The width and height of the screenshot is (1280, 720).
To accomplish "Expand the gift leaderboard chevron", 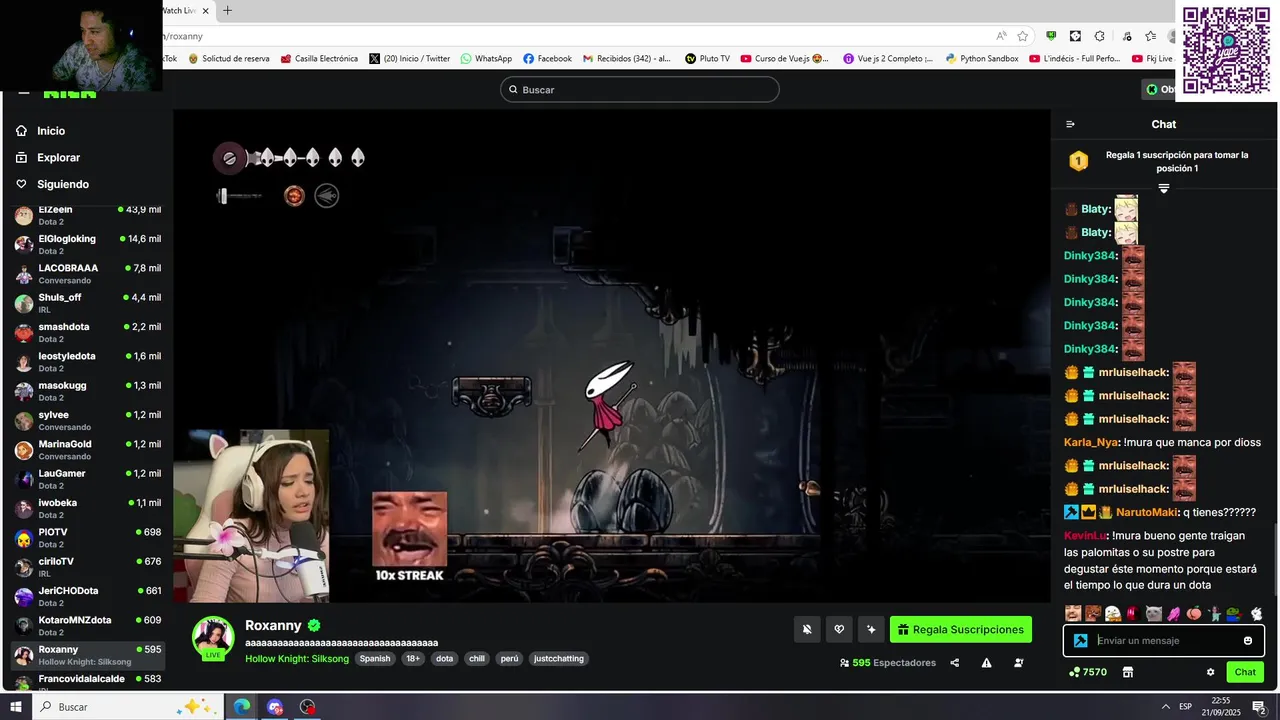I will (1164, 188).
